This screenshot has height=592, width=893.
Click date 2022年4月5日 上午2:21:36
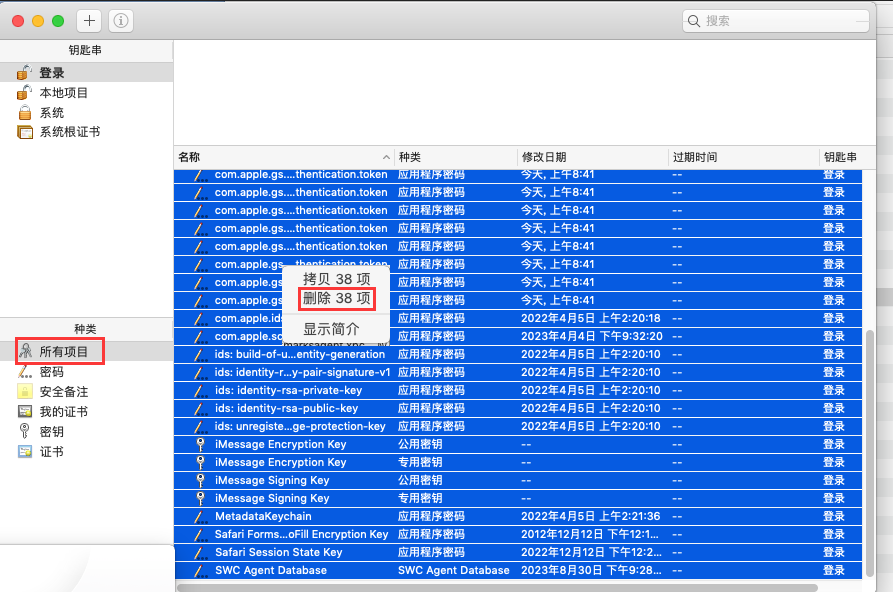point(591,516)
